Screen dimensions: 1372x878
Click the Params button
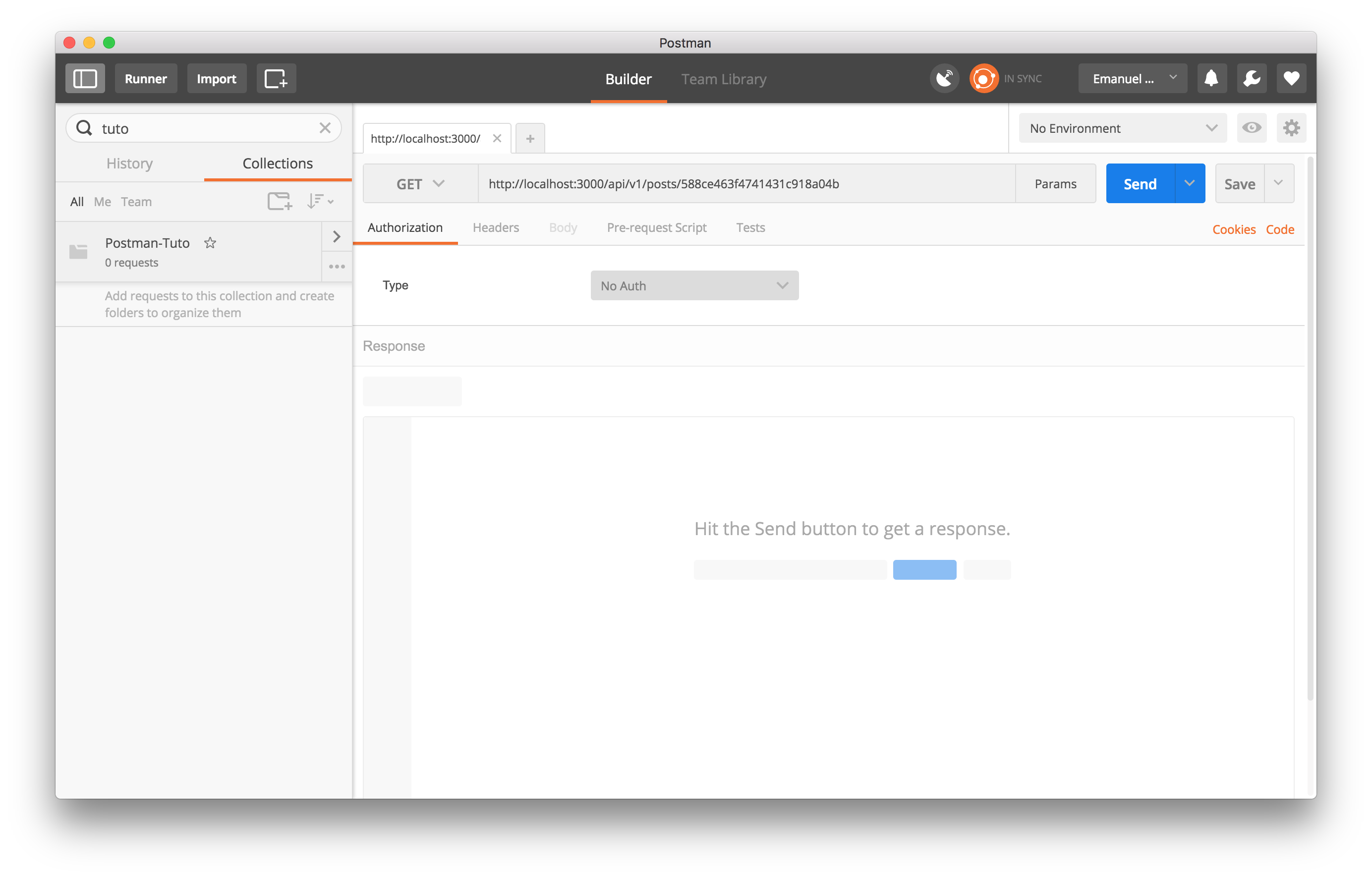point(1055,184)
